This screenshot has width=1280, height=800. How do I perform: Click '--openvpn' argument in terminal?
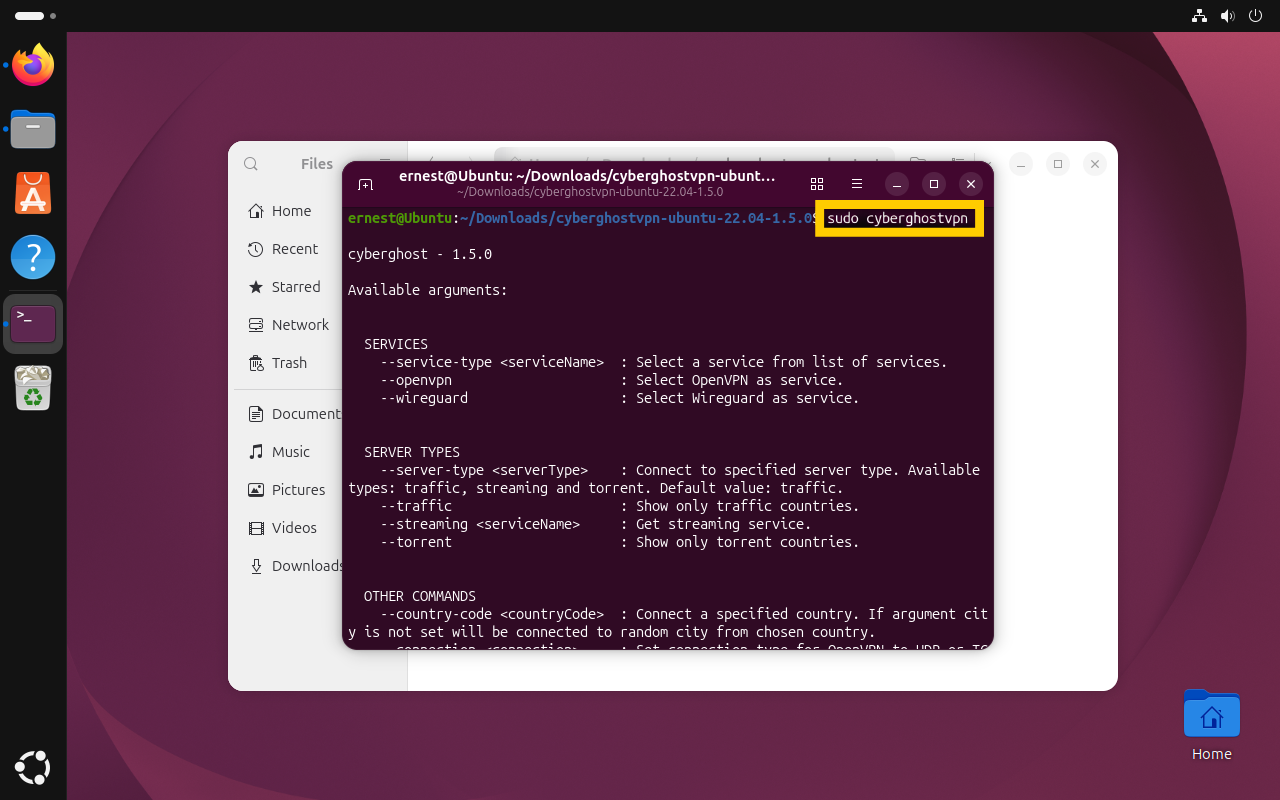(416, 380)
